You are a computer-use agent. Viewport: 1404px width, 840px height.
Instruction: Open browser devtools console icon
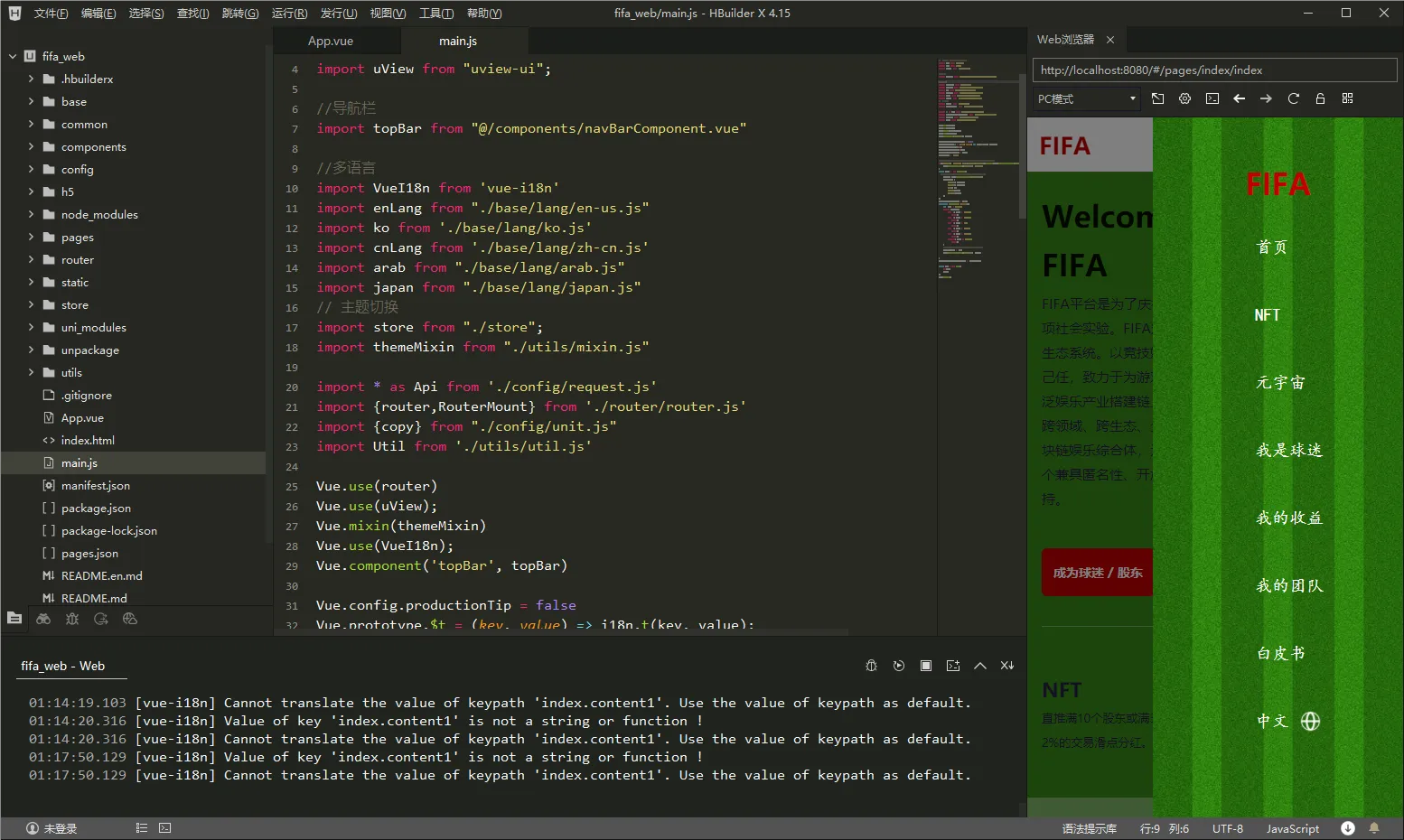click(x=1212, y=98)
